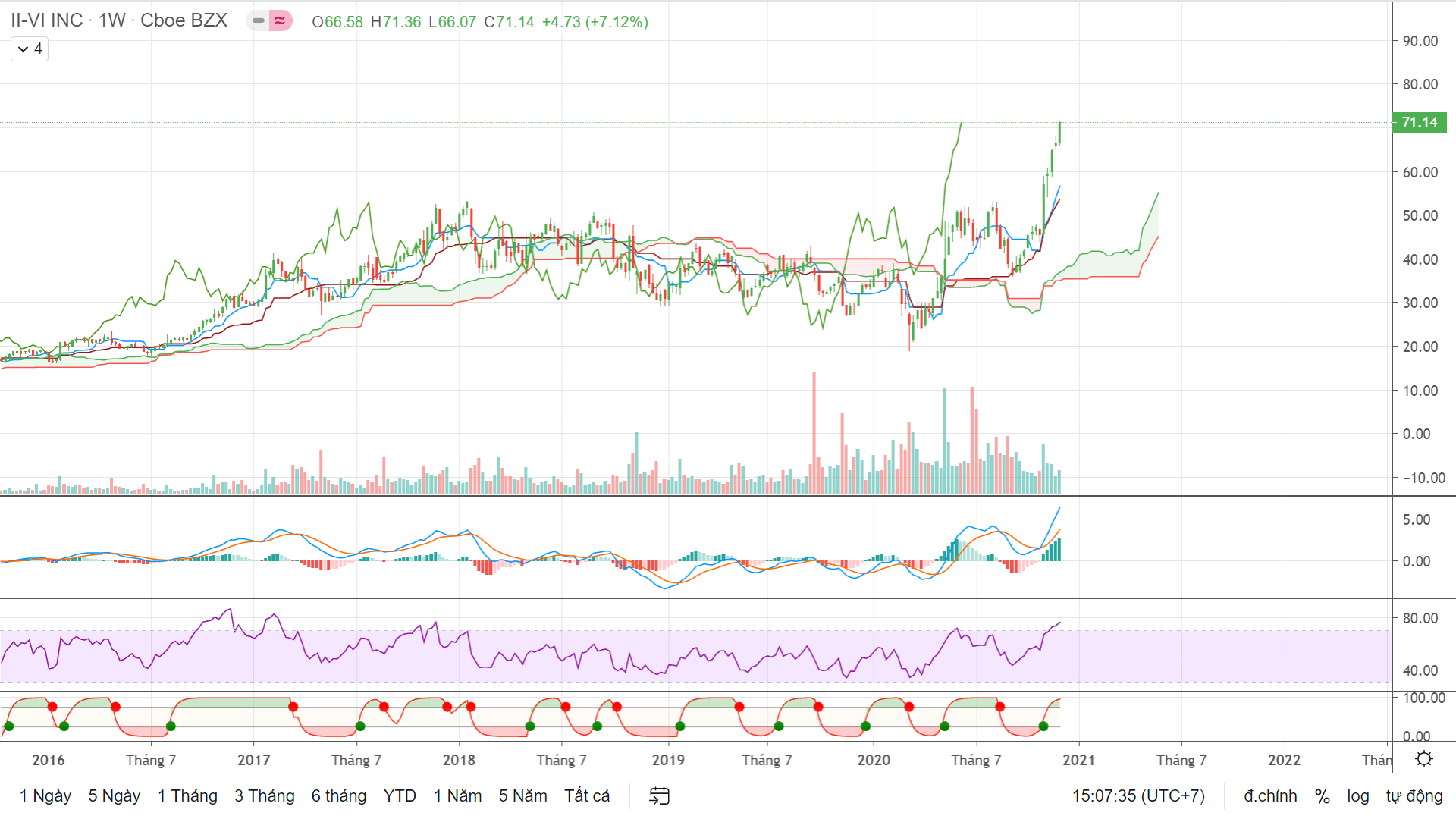
Task: Click the 50.00 level on price scale
Action: click(1420, 215)
